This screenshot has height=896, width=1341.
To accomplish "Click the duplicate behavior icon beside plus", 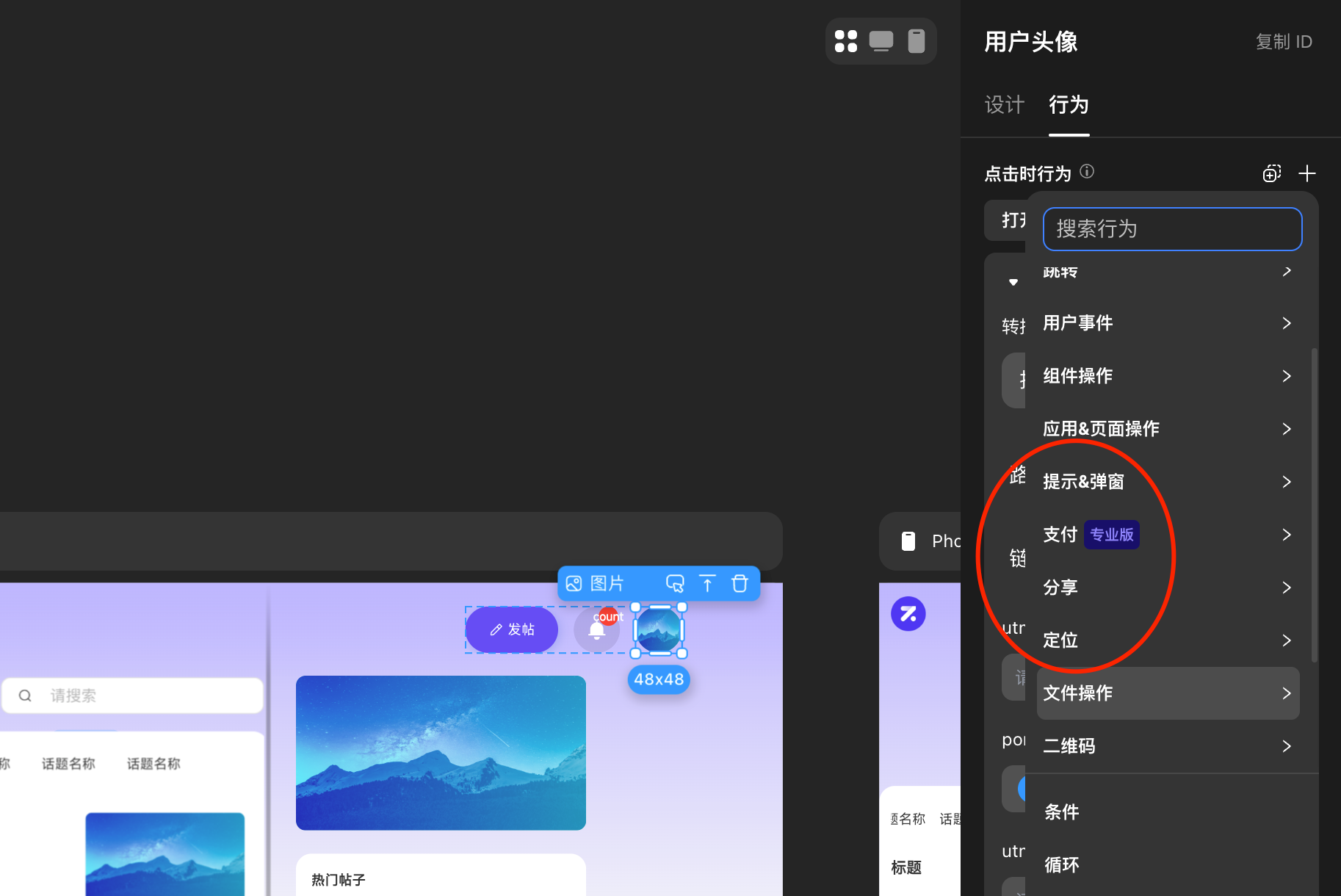I will (x=1271, y=173).
